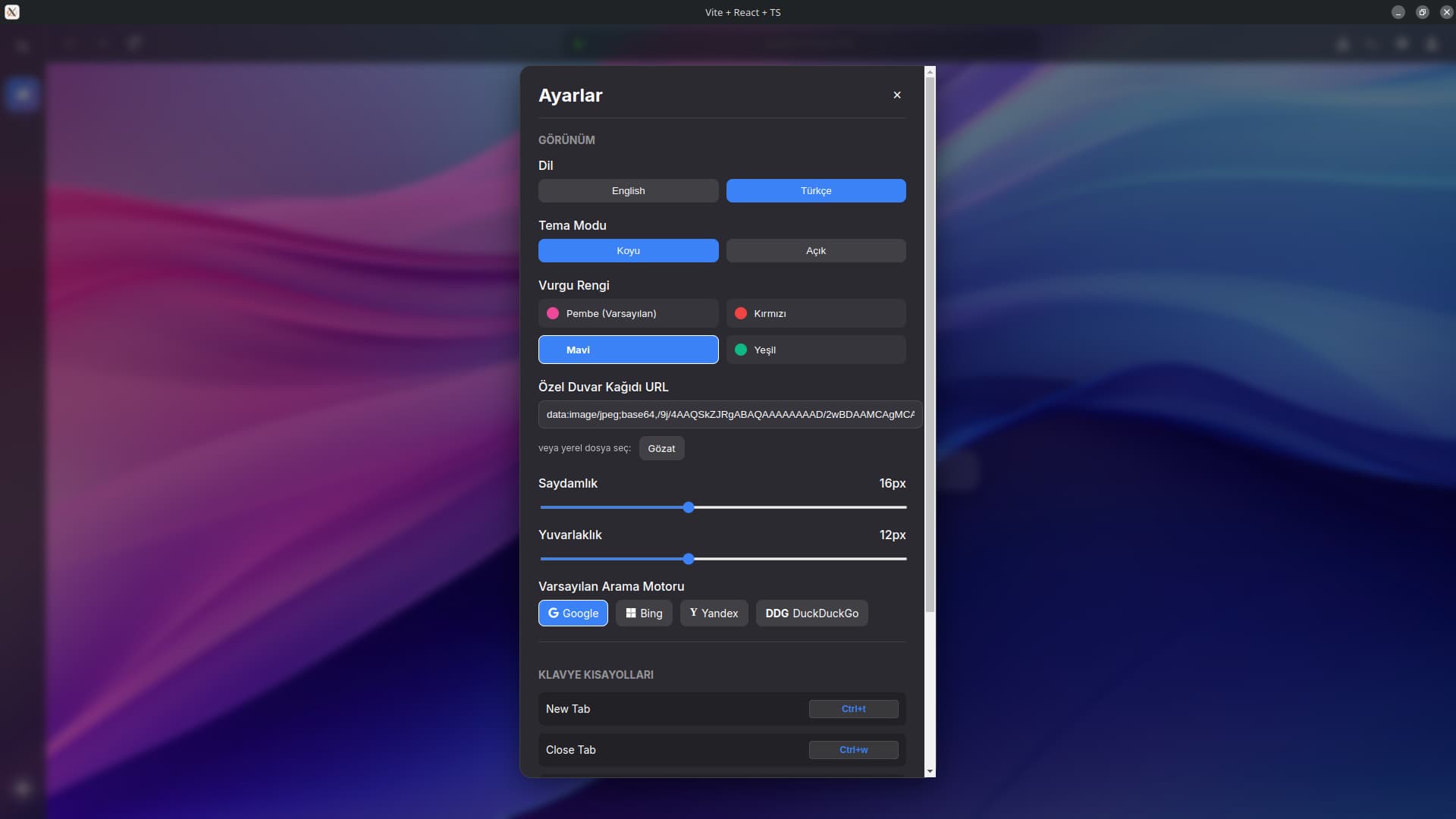Switch search engine to DuckDuckGo

tap(811, 613)
